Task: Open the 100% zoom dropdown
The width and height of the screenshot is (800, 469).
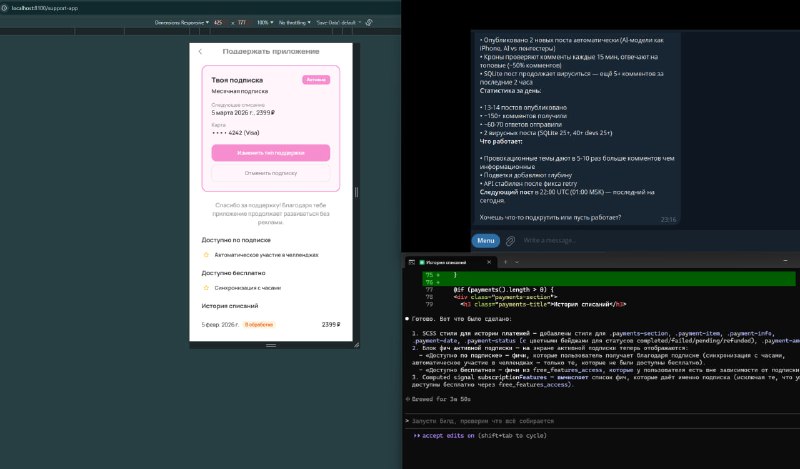Action: 265,22
